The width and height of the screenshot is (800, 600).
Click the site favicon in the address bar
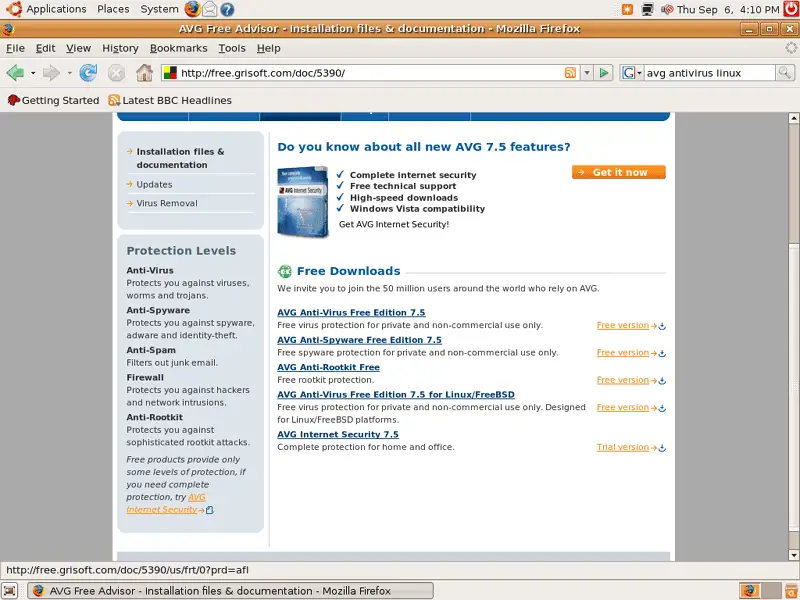[x=170, y=73]
